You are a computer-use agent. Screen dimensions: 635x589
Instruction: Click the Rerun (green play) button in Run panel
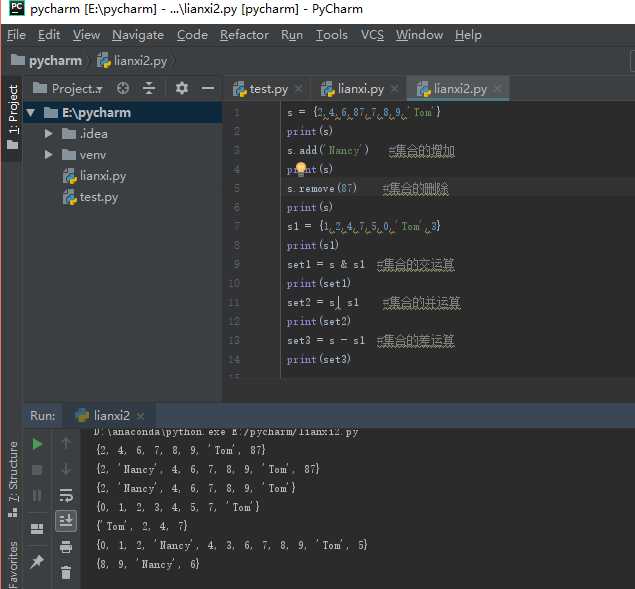(37, 444)
